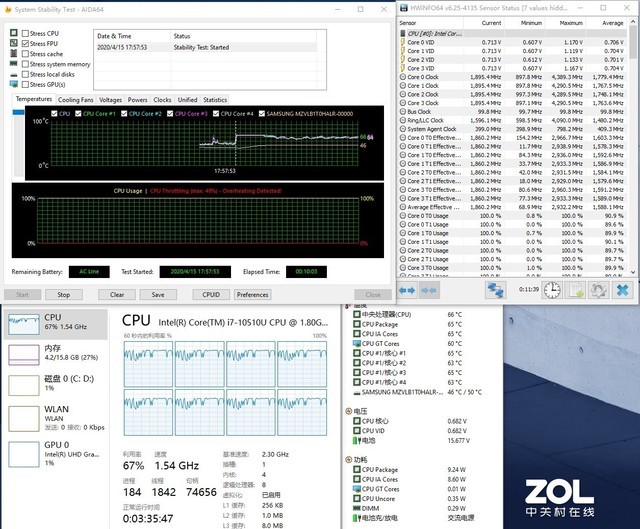
Task: Enable Stress system memory checkbox
Action: (25, 64)
